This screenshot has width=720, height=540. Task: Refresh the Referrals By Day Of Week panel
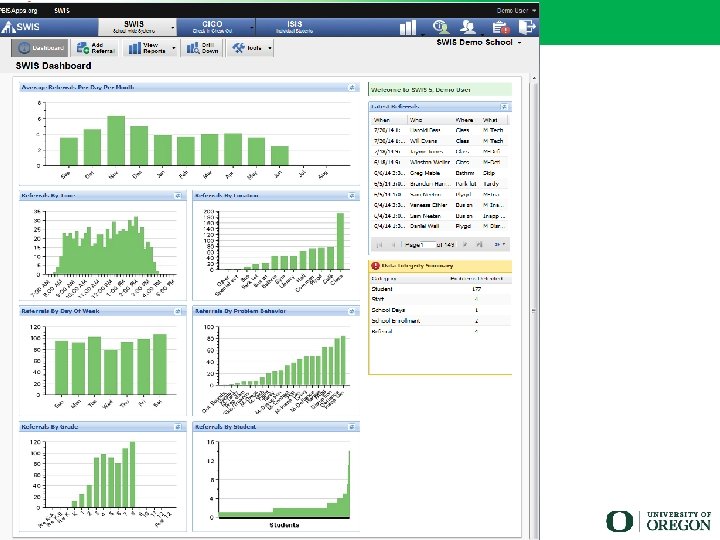tap(178, 311)
